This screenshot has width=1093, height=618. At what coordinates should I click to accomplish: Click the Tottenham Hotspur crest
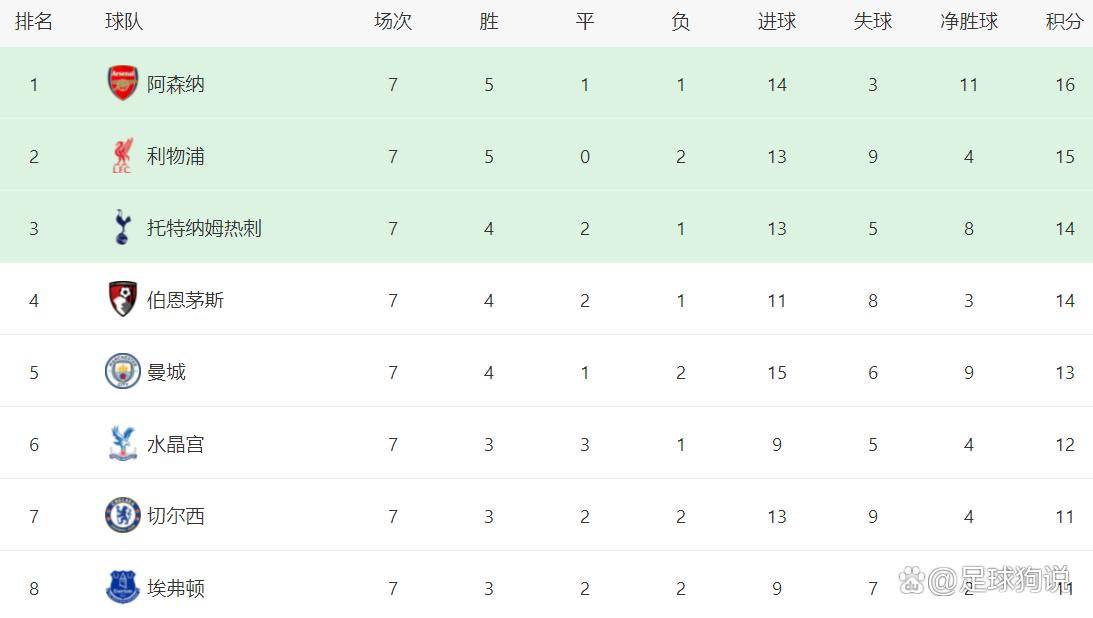click(x=122, y=228)
